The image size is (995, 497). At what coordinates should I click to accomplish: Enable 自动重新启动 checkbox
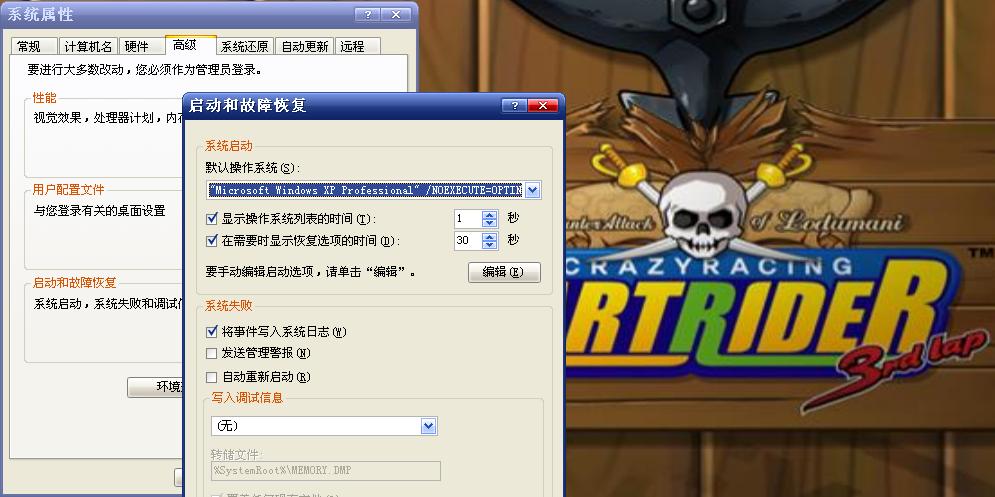tap(212, 378)
